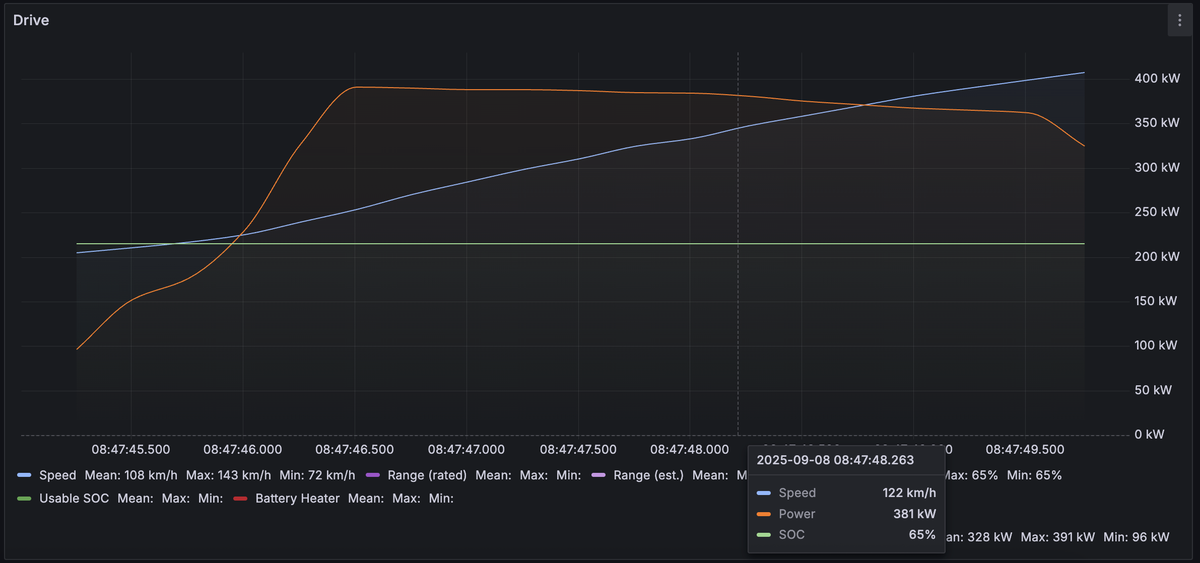Click the Drive panel title
1200x563 pixels.
pos(31,20)
